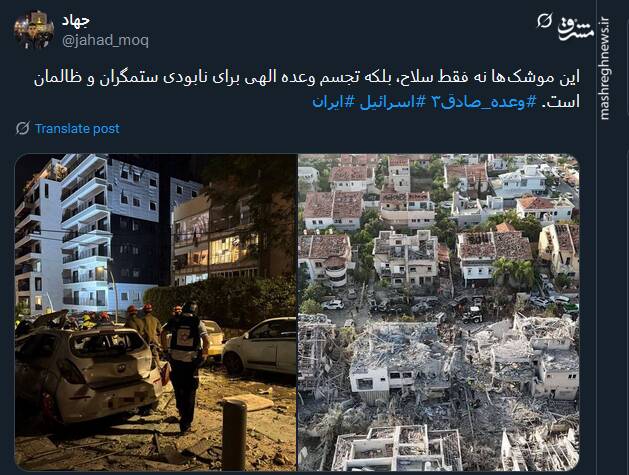Open the Translate post link
The height and width of the screenshot is (475, 629).
pyautogui.click(x=77, y=128)
